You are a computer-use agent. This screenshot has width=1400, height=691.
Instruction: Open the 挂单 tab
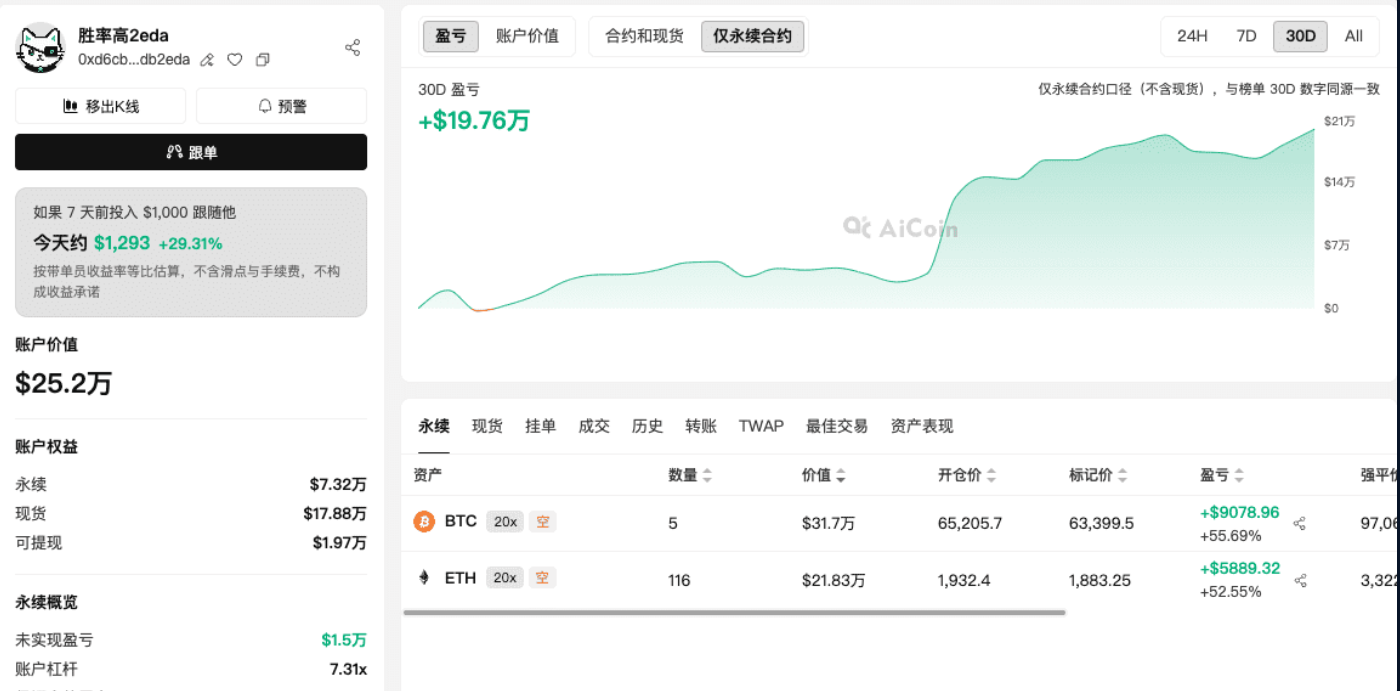tap(540, 426)
